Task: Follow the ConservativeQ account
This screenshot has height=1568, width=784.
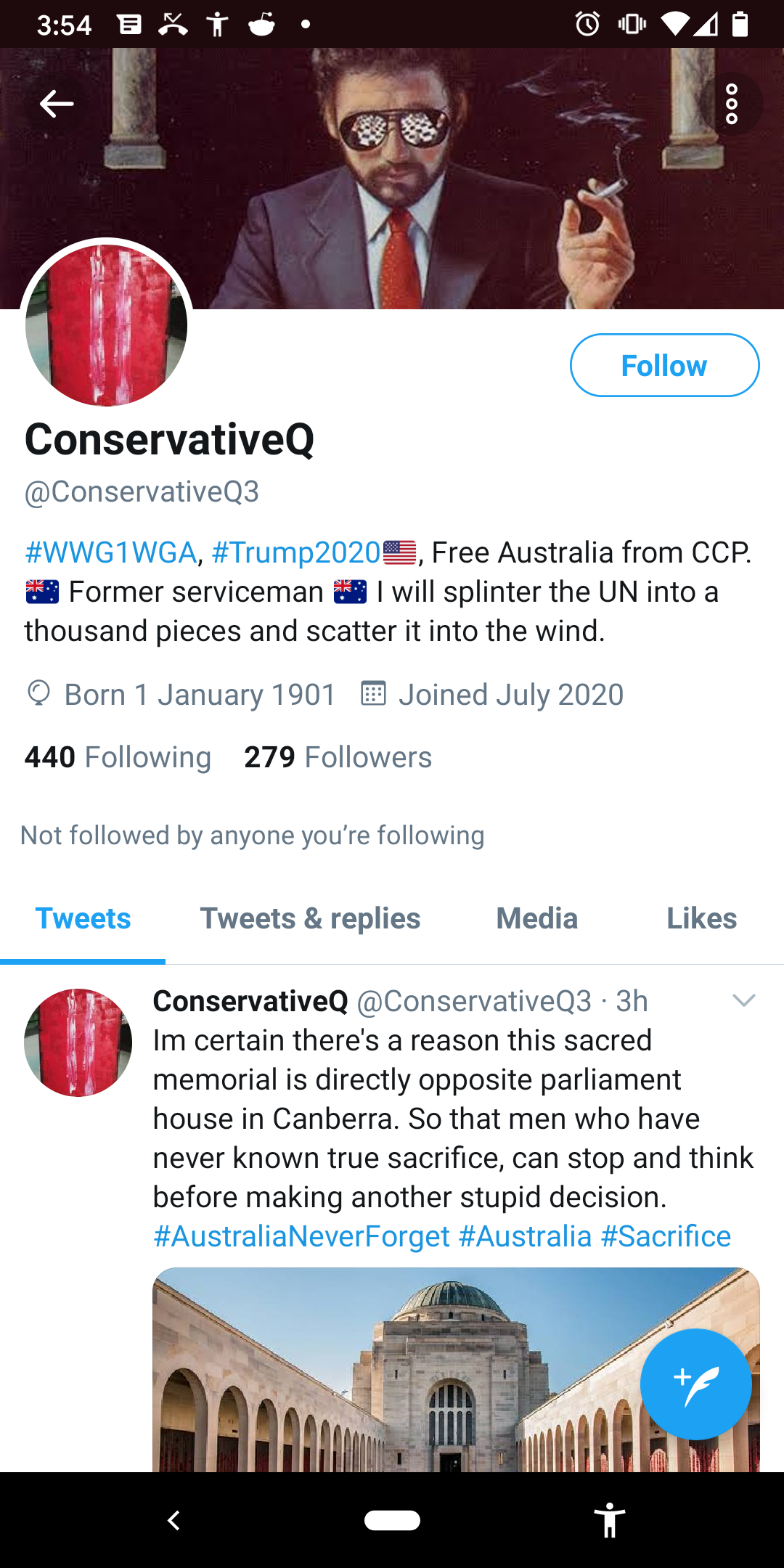Action: 664,365
